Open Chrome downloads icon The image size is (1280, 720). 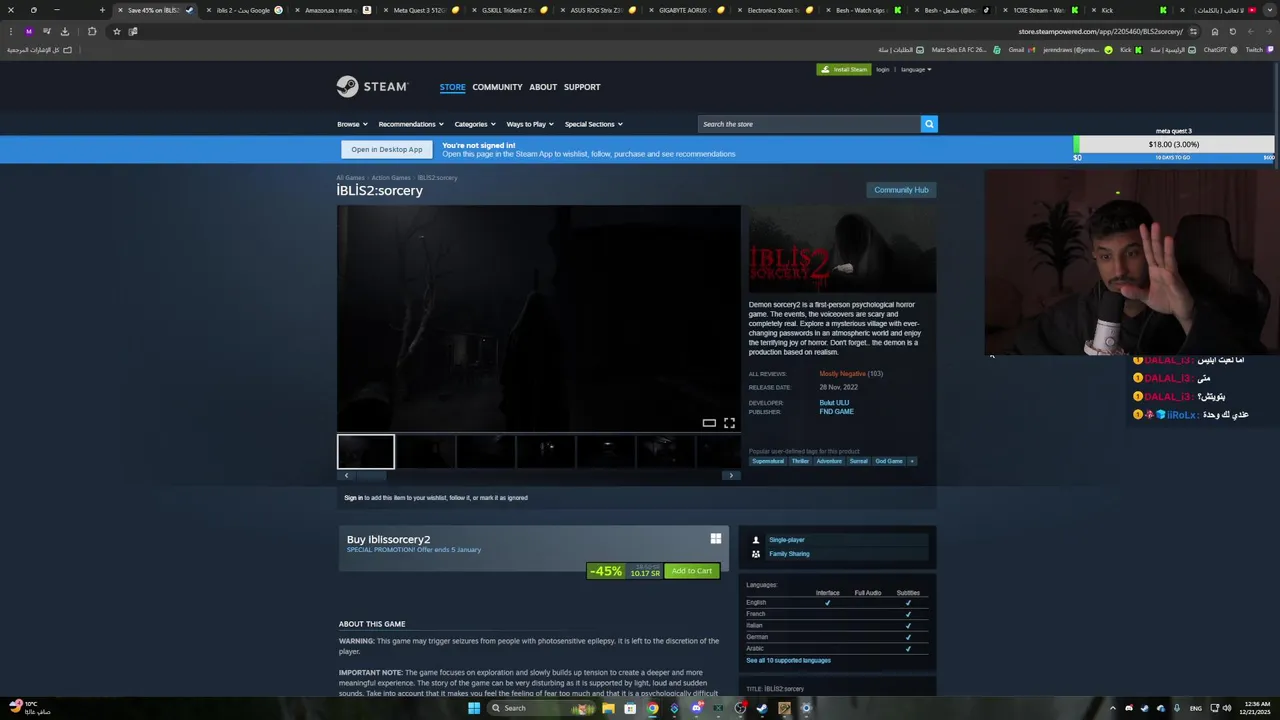[65, 31]
